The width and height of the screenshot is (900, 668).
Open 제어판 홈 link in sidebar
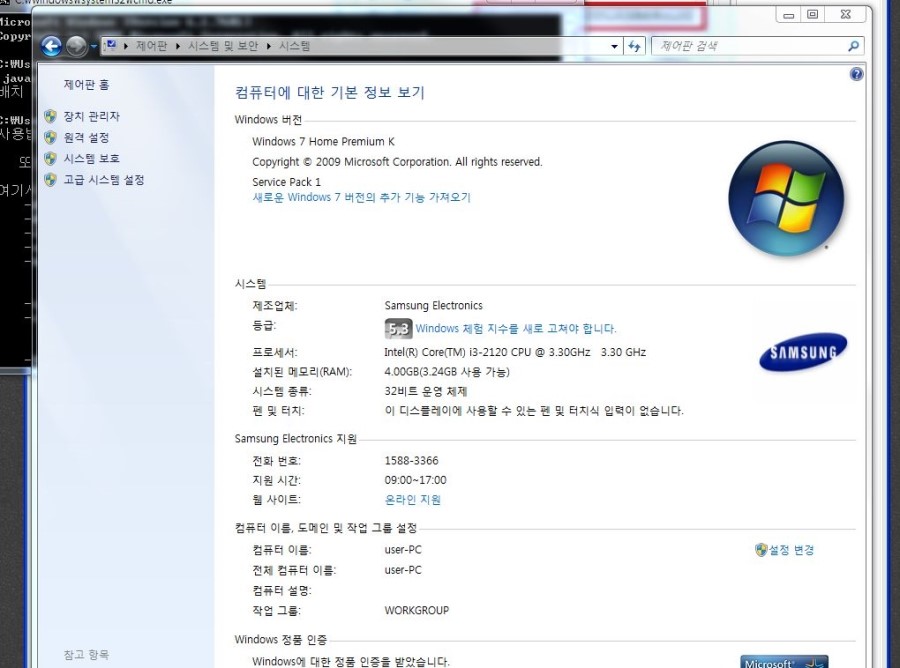(x=86, y=85)
